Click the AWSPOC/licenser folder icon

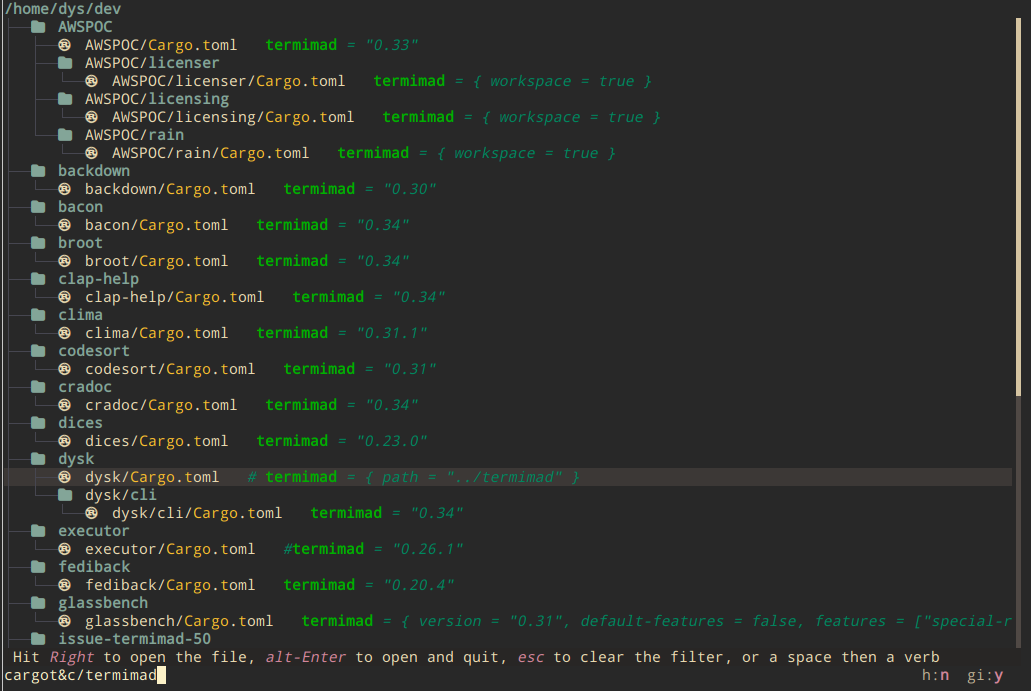coord(65,63)
